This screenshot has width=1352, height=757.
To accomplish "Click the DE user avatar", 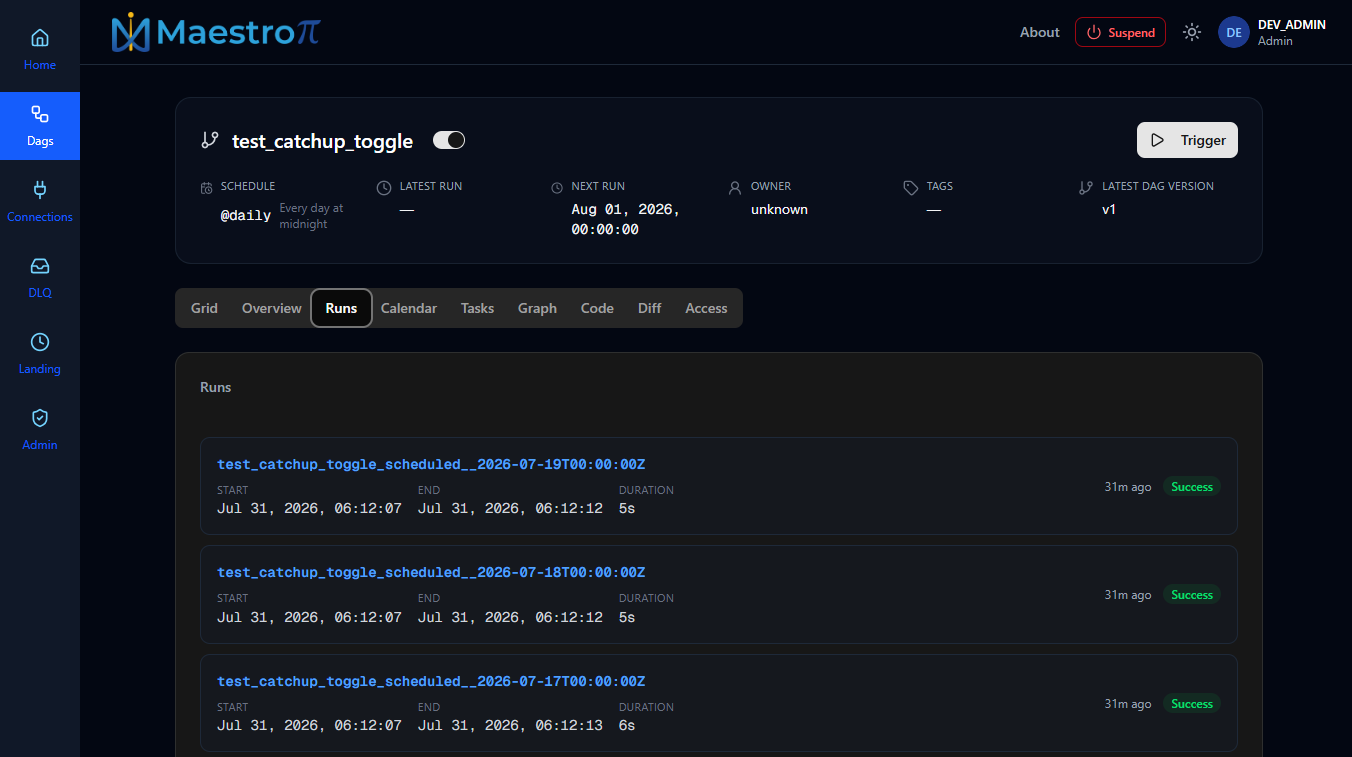I will (x=1234, y=32).
